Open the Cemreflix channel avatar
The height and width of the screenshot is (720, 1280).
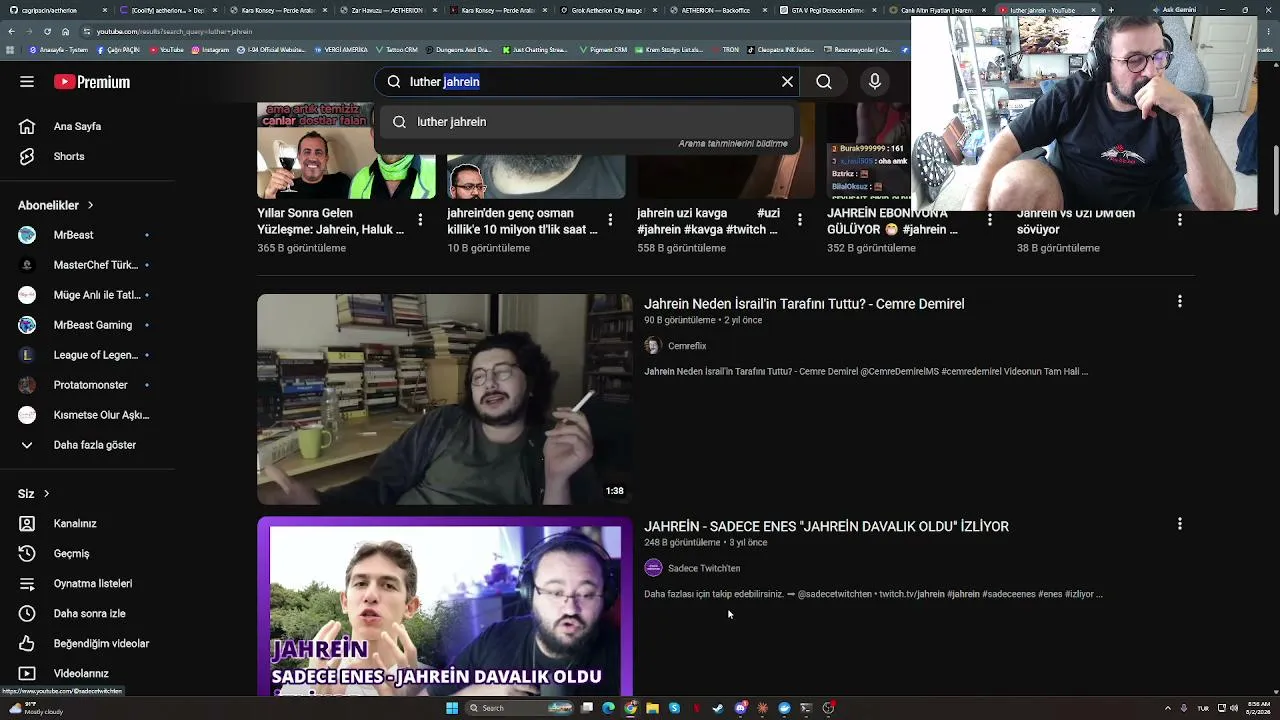(x=653, y=346)
